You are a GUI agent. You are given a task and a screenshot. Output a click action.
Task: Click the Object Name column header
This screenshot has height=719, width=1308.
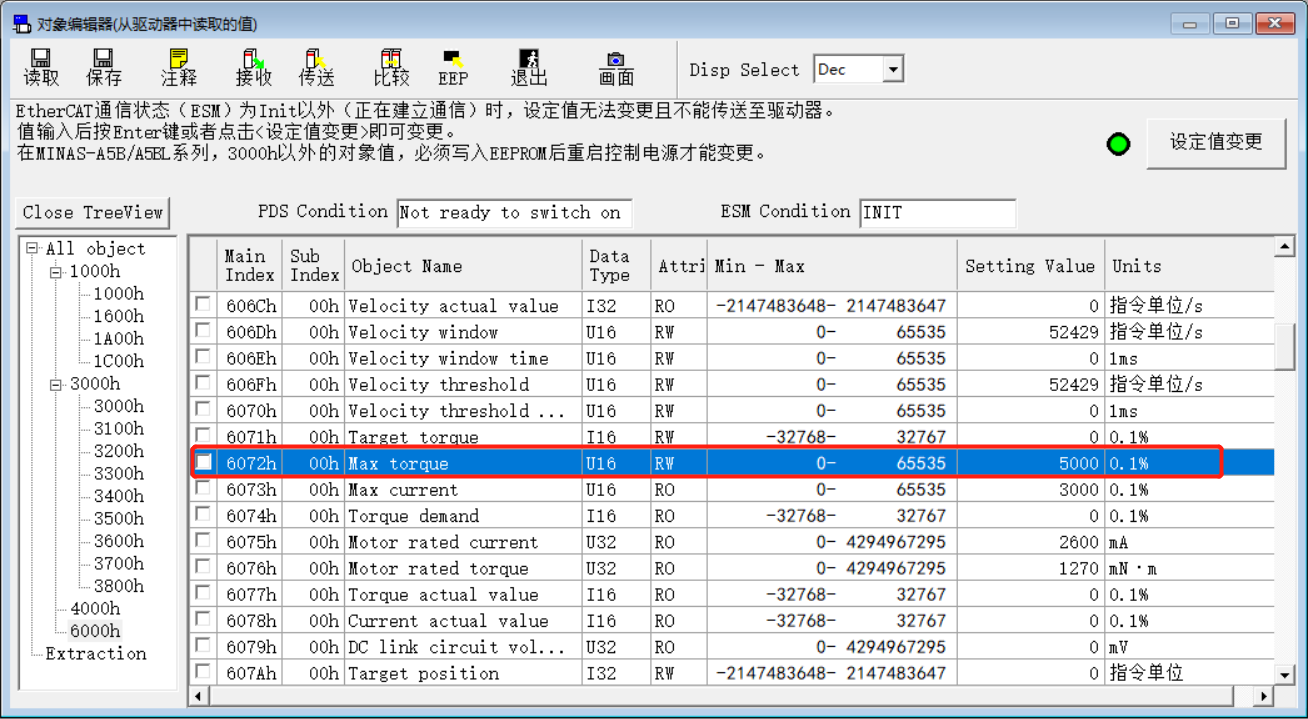[x=463, y=266]
